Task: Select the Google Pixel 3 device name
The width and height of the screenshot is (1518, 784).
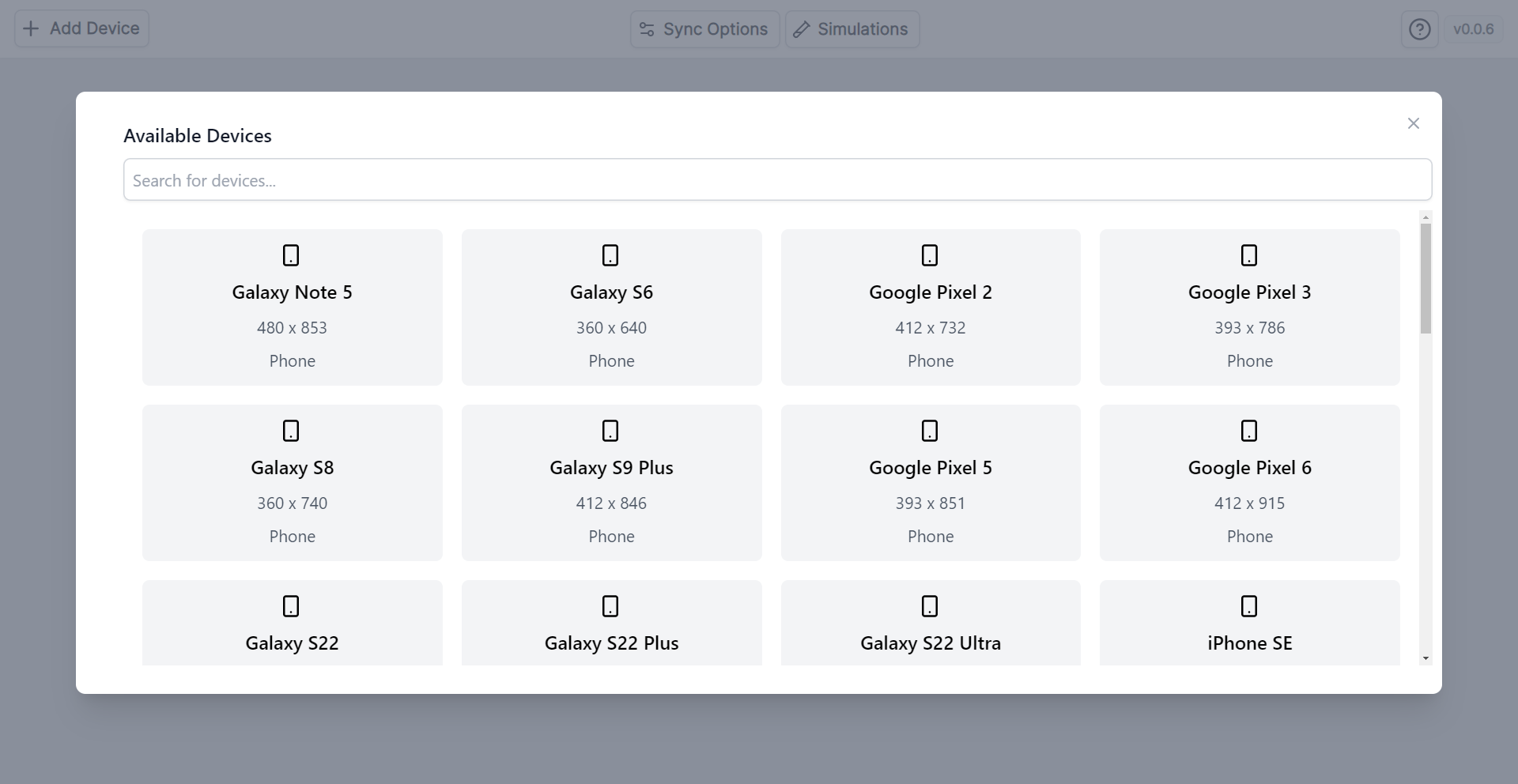Action: click(x=1250, y=292)
